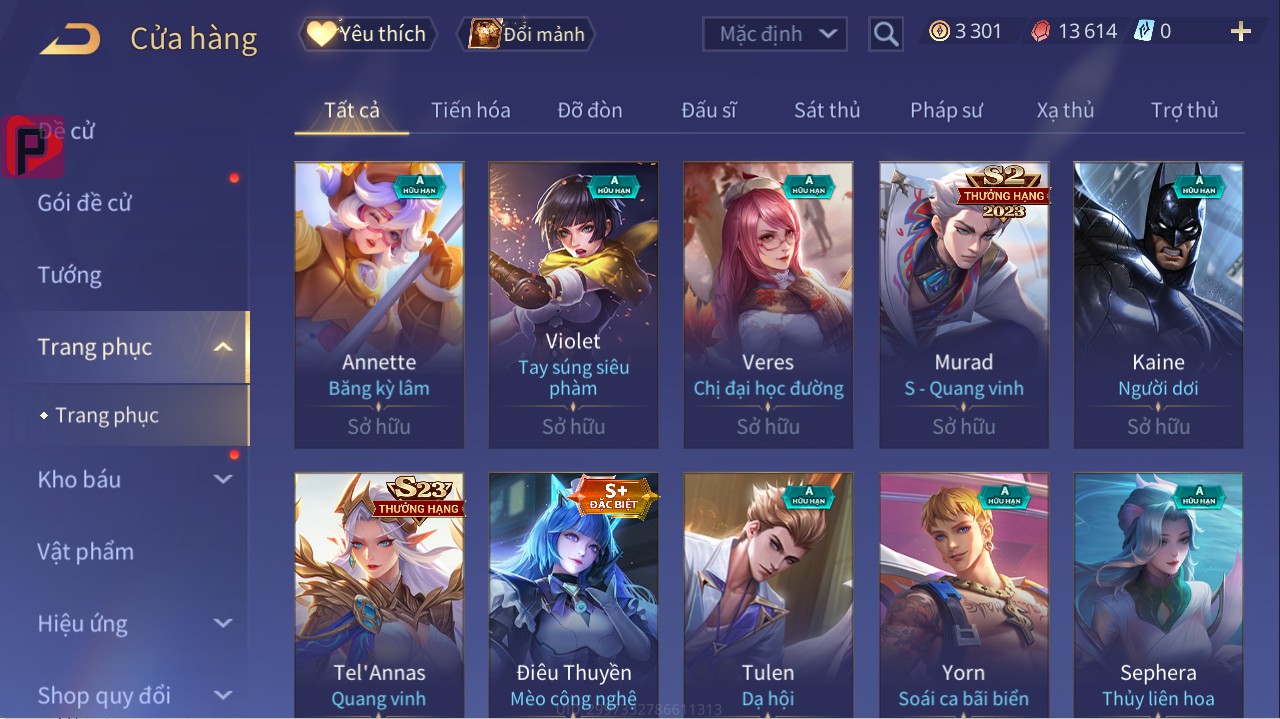The width and height of the screenshot is (1280, 719).
Task: Click the back arrow icon
Action: [70, 39]
